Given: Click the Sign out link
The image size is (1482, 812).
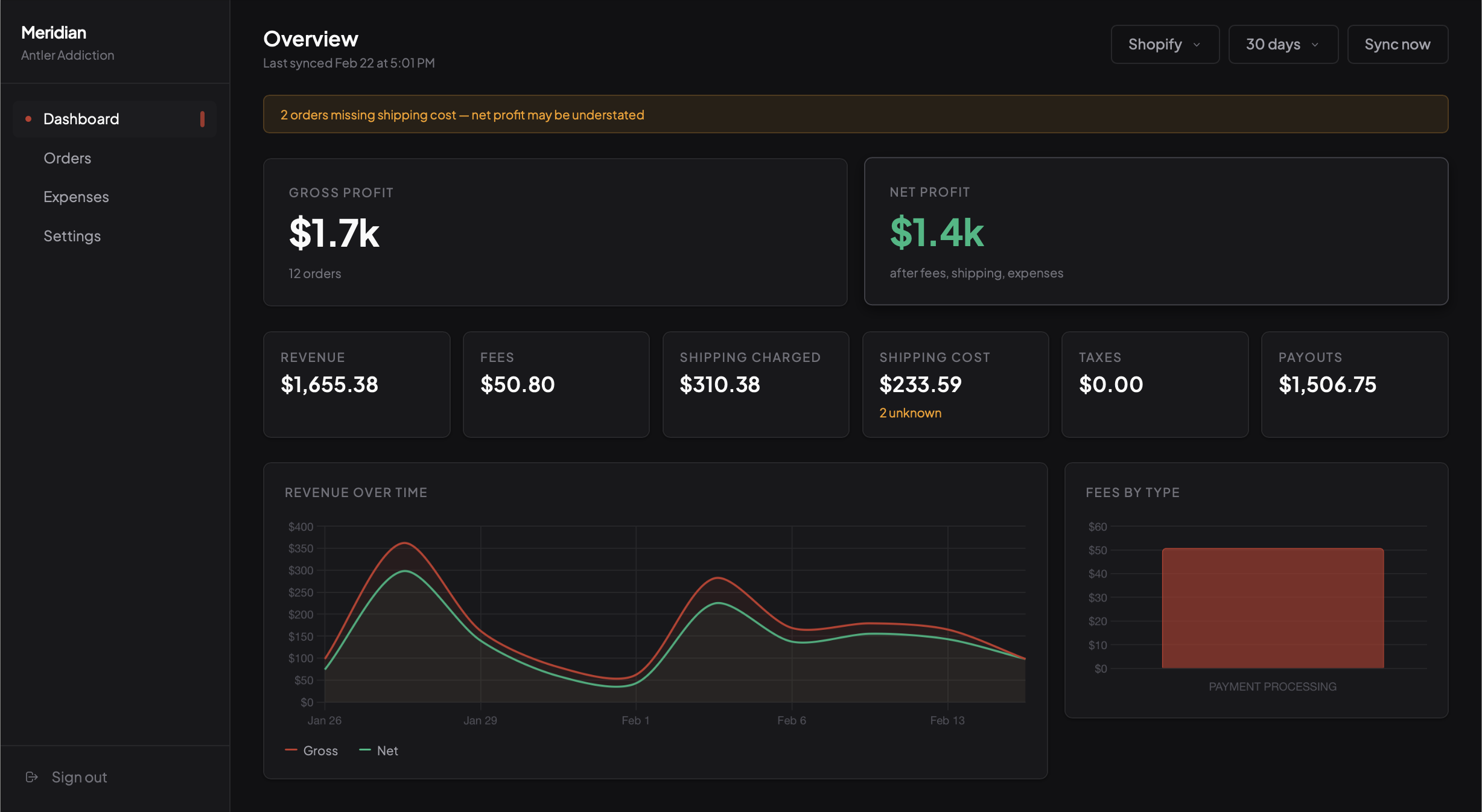Looking at the screenshot, I should tap(79, 777).
